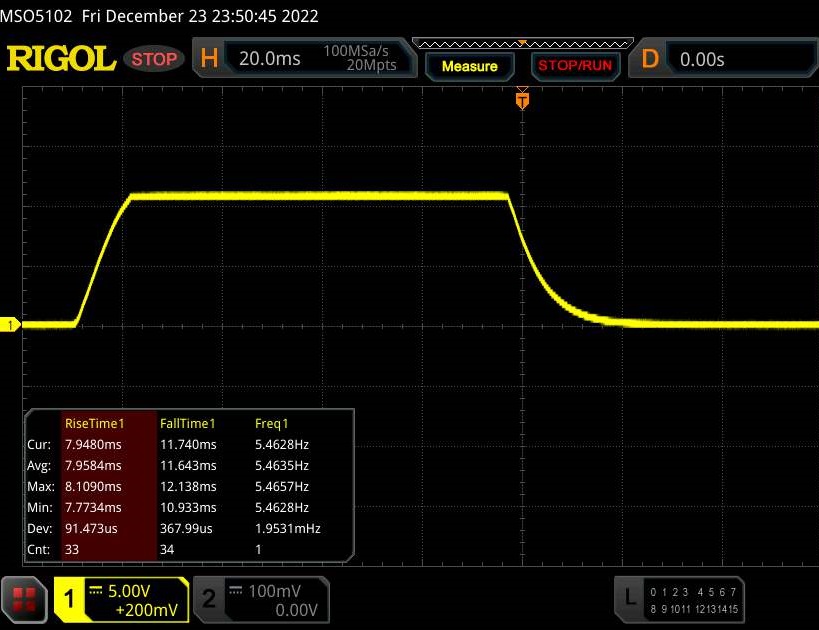The height and width of the screenshot is (630, 819).
Task: Click Freq1 average value 5.4635Hz
Action: 282,465
